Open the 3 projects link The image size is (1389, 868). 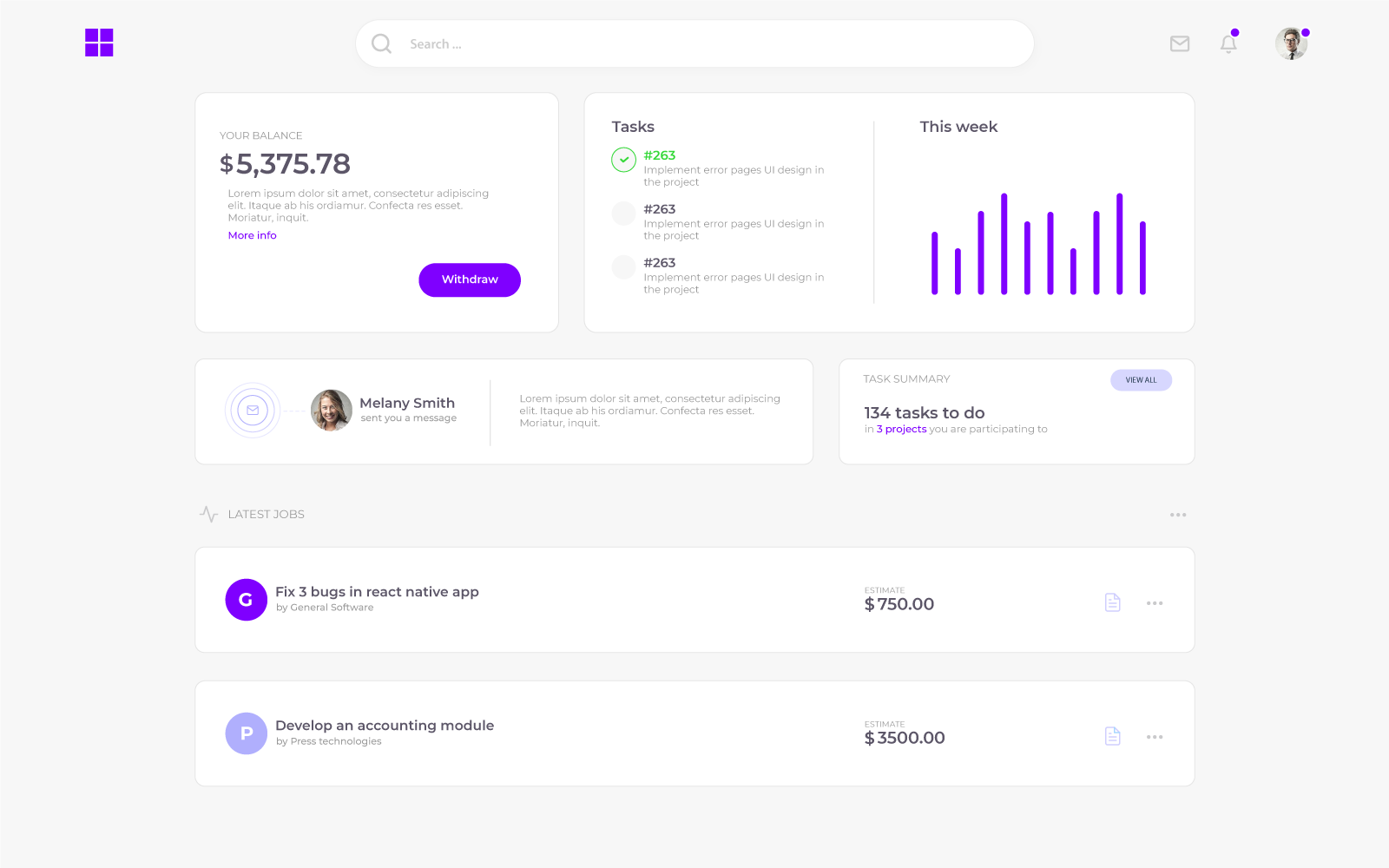point(901,429)
